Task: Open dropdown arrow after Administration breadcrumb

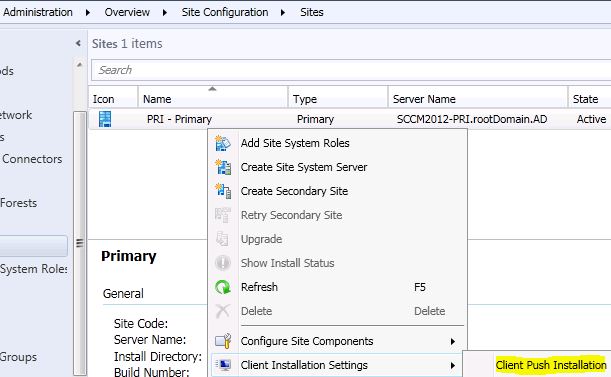Action: point(88,12)
